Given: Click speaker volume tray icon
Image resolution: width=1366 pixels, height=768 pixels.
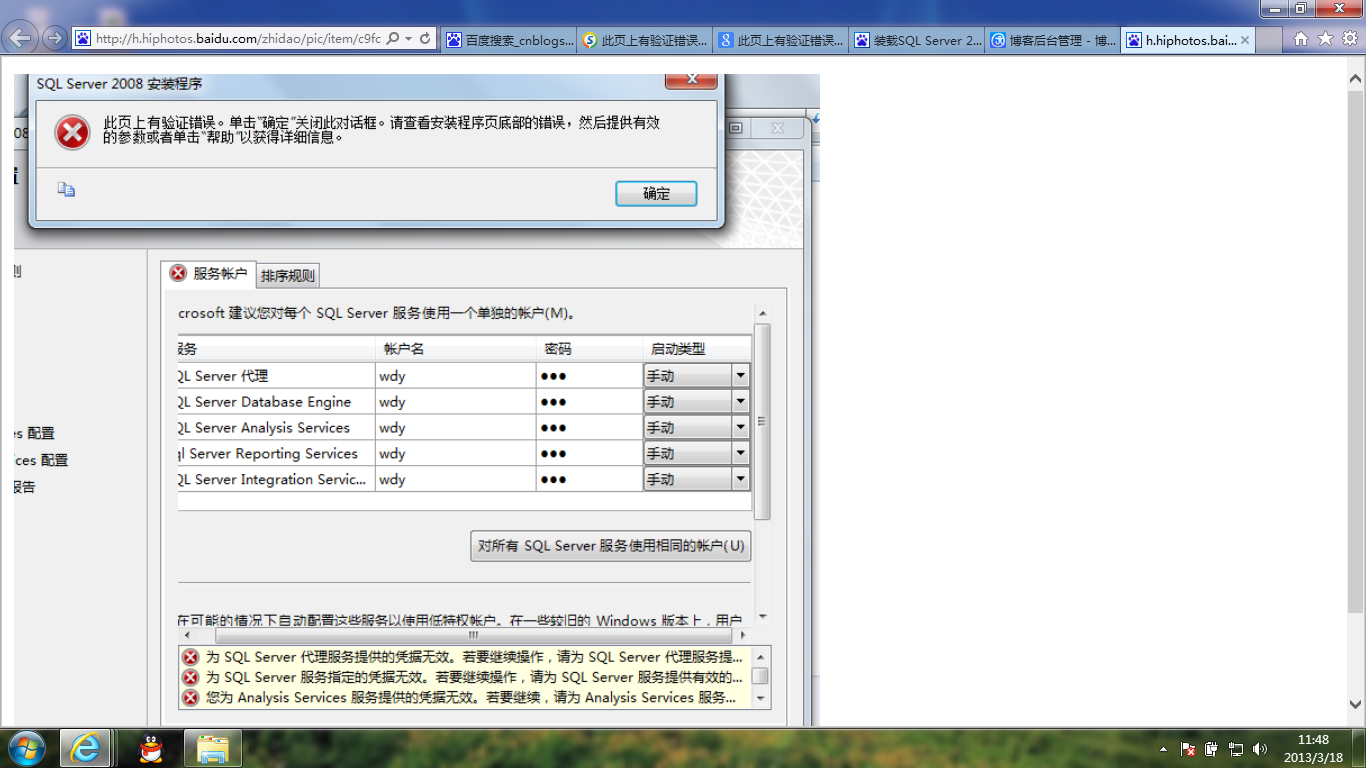Looking at the screenshot, I should pos(1259,749).
